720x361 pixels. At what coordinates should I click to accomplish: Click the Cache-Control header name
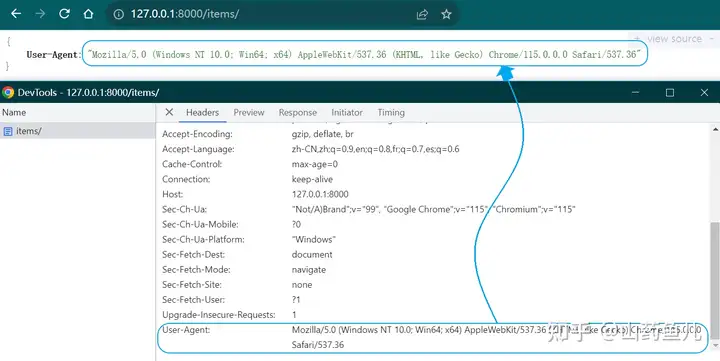click(192, 164)
